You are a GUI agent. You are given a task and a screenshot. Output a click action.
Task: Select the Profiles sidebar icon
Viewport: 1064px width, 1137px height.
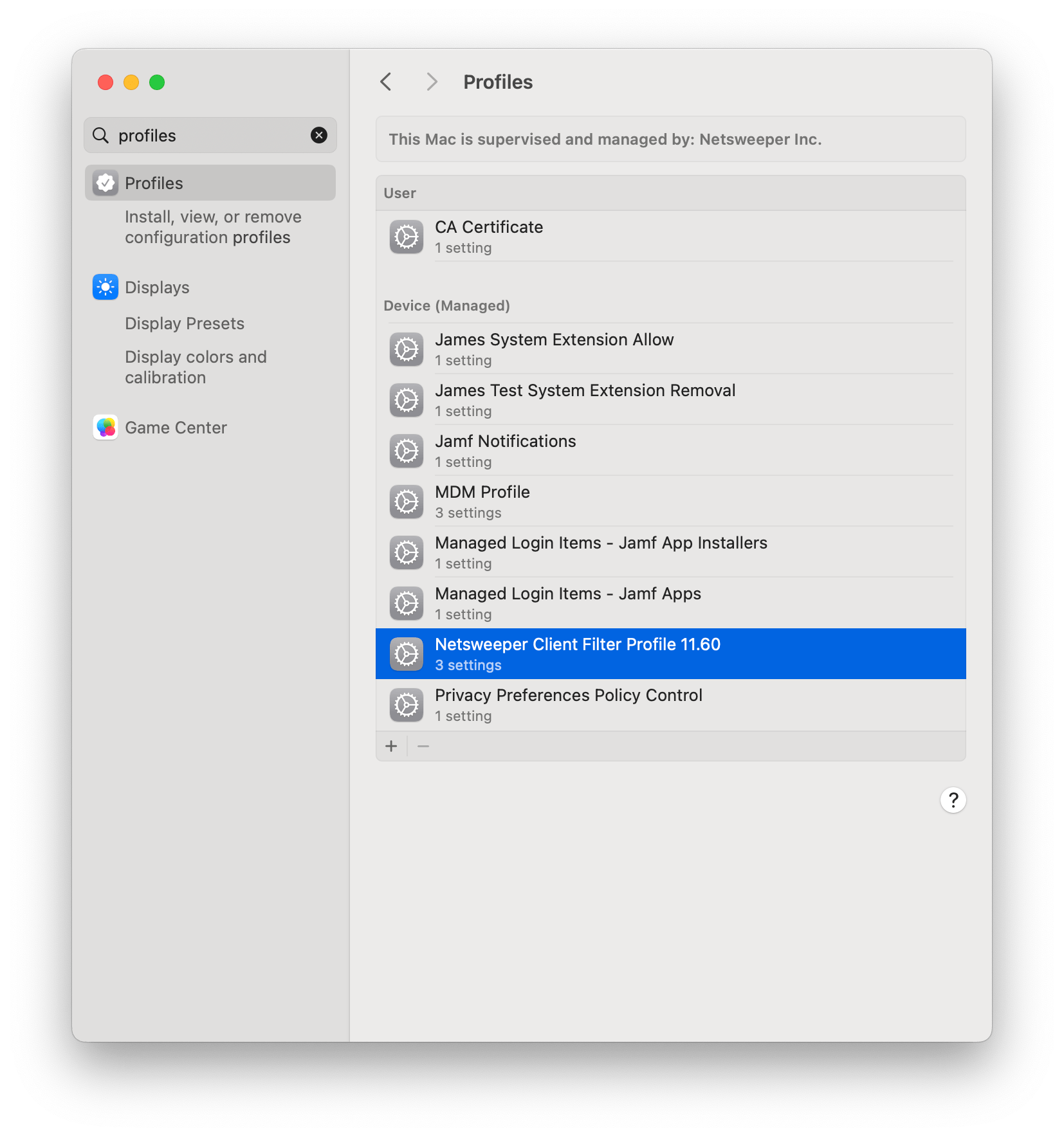click(x=105, y=183)
